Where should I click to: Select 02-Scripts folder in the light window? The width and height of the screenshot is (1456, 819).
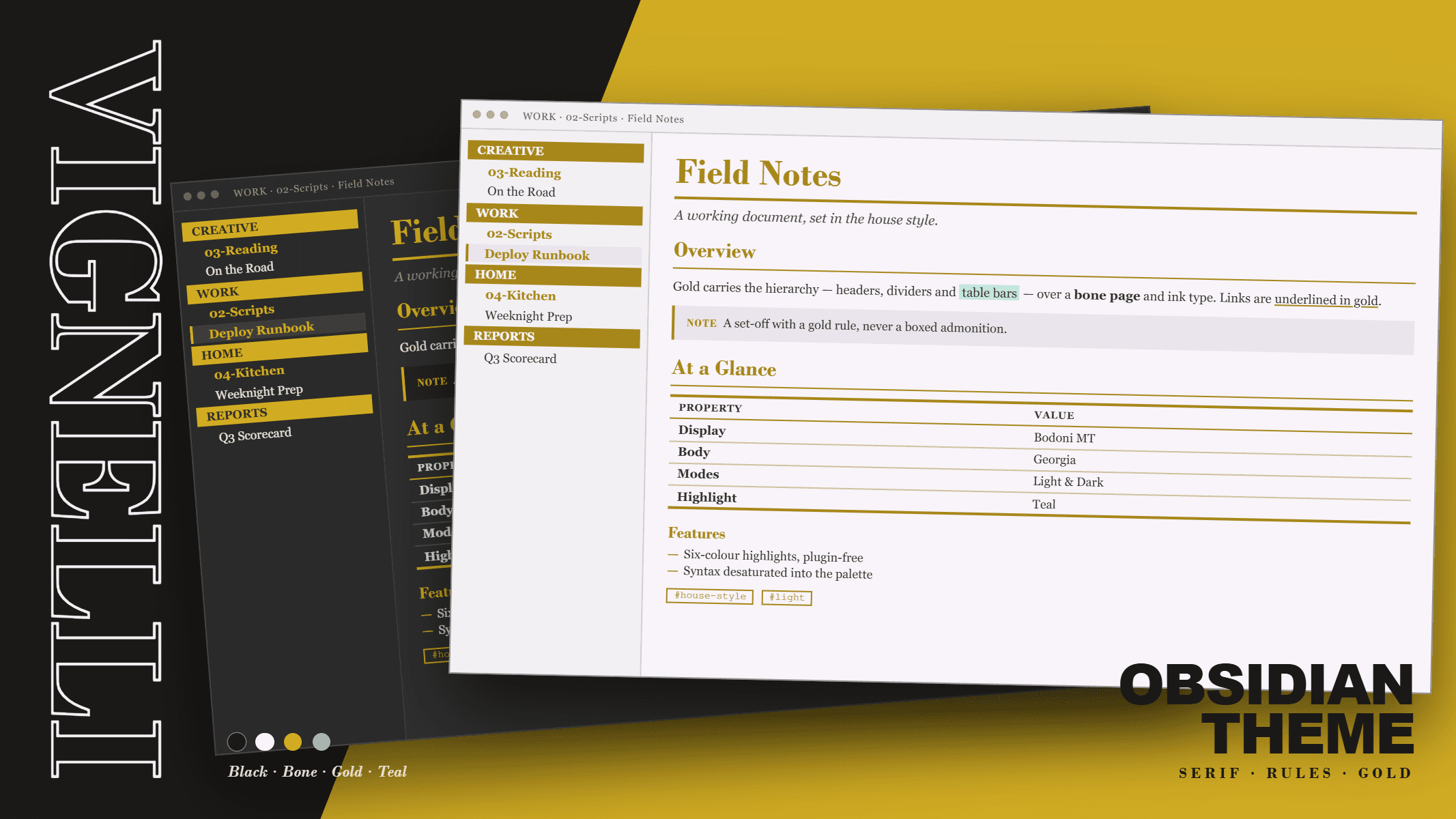[519, 234]
